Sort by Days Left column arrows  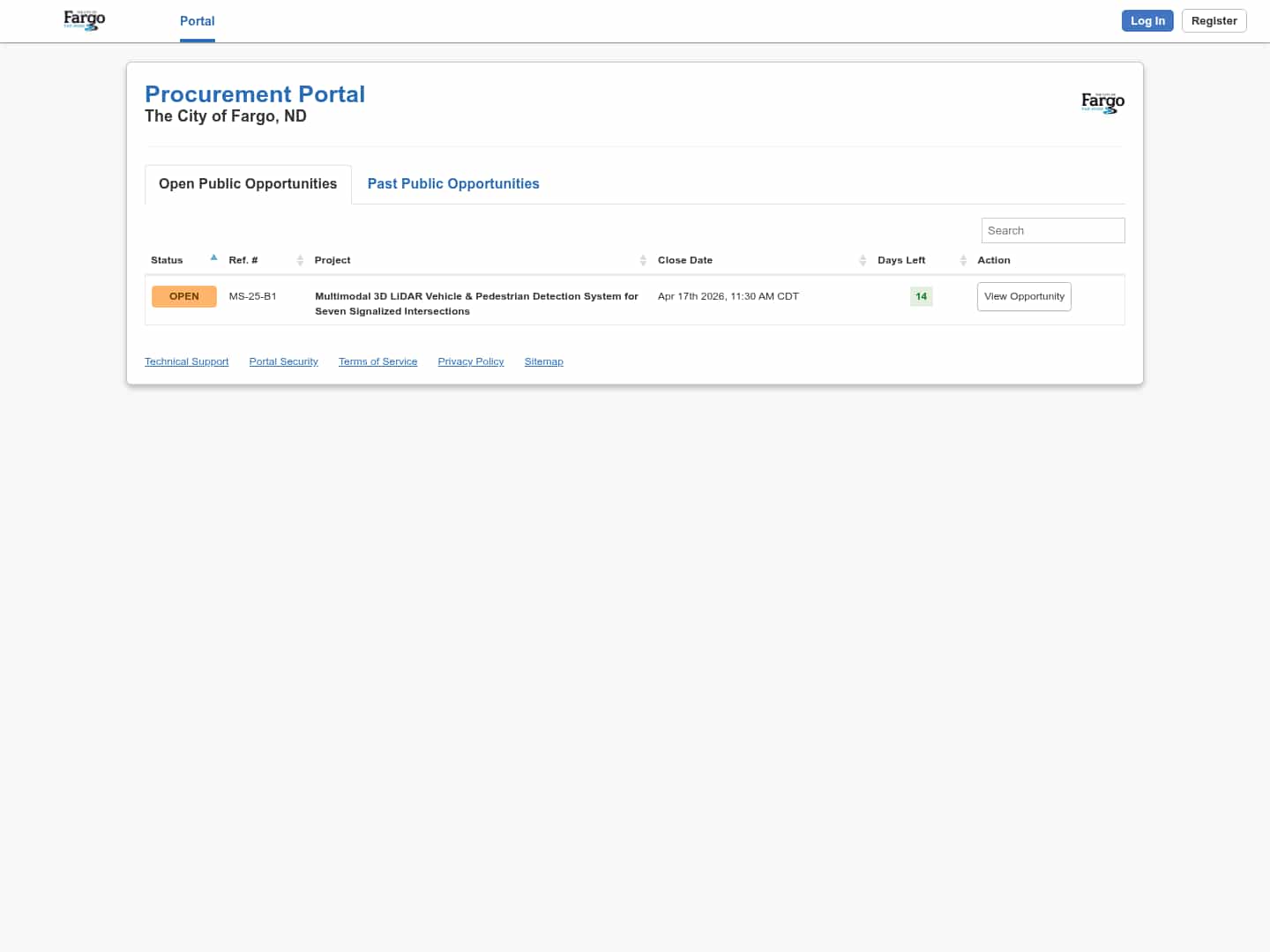(x=963, y=260)
